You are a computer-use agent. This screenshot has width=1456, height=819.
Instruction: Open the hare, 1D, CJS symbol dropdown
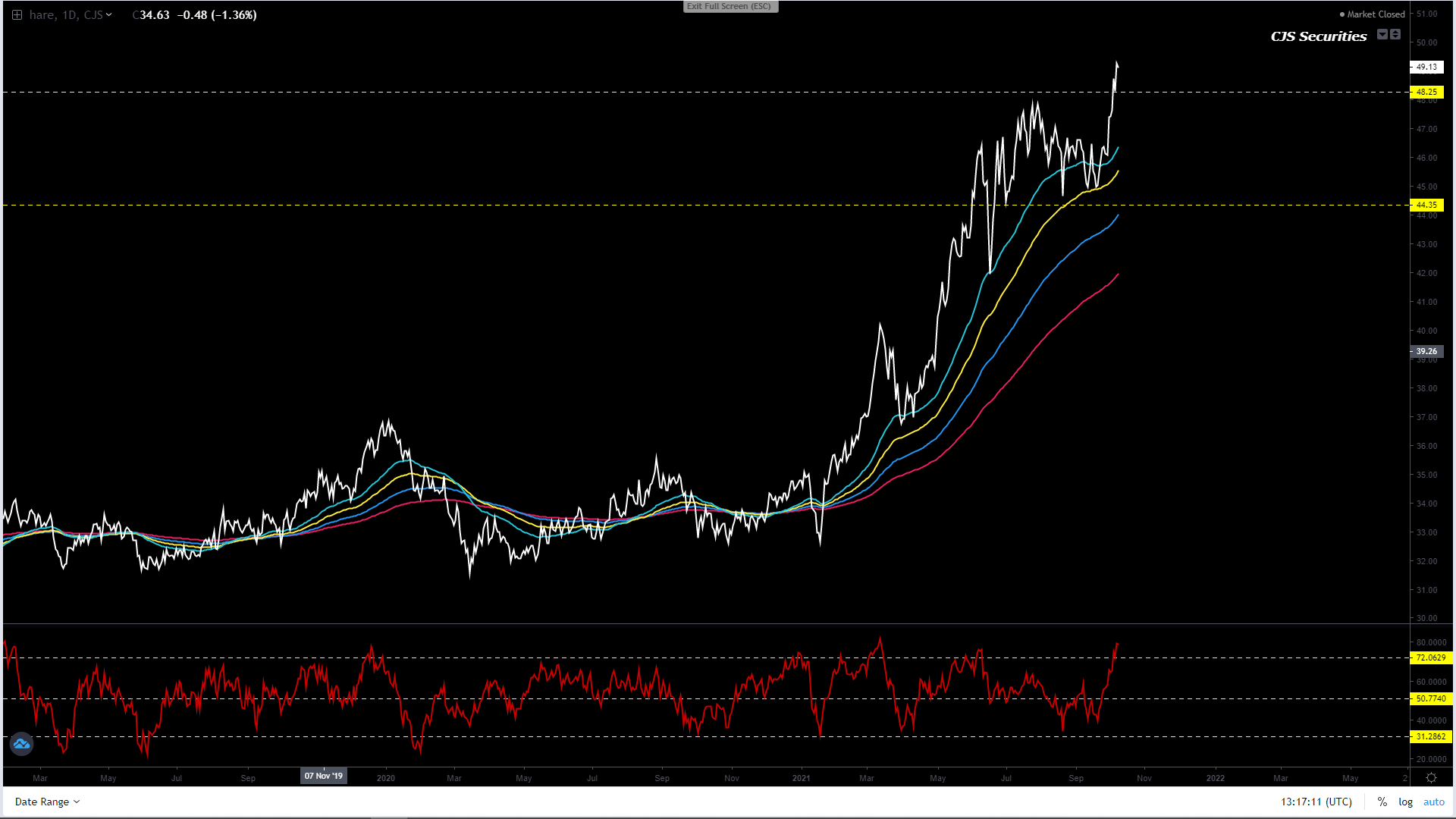70,15
